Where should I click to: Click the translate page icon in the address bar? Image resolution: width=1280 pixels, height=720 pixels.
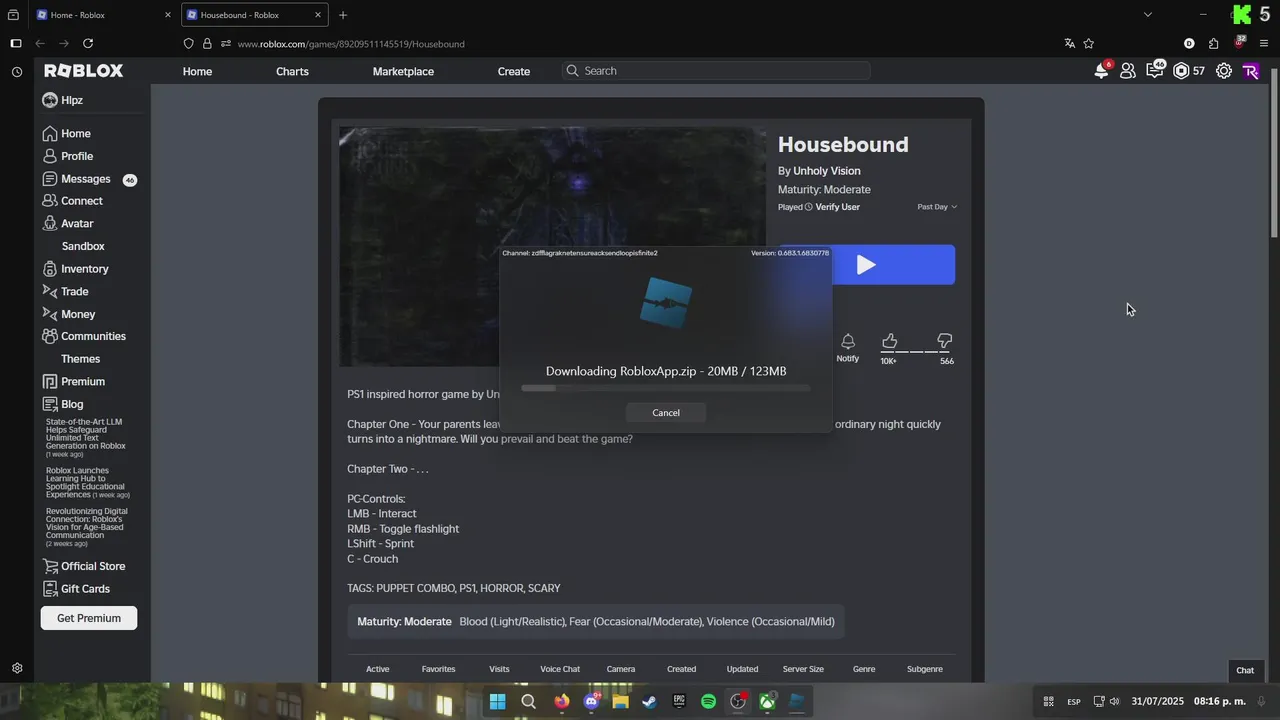pos(1069,43)
